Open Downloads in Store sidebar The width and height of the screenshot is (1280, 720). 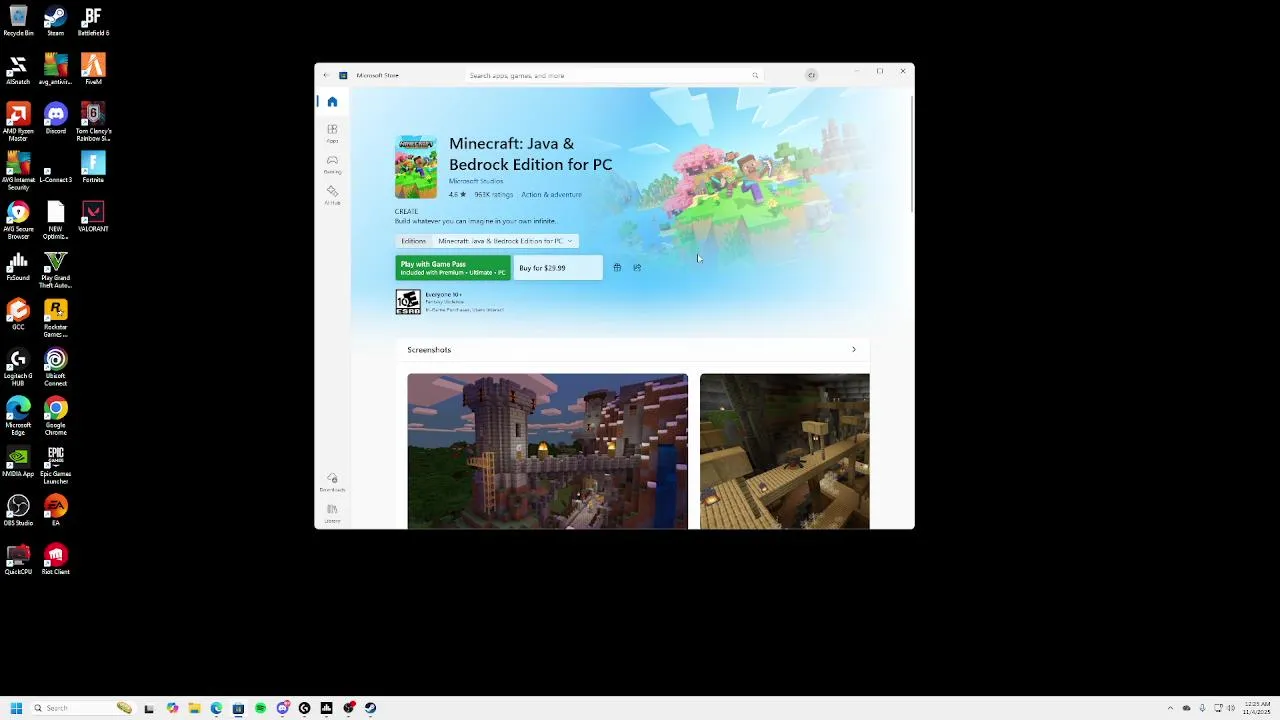(332, 482)
